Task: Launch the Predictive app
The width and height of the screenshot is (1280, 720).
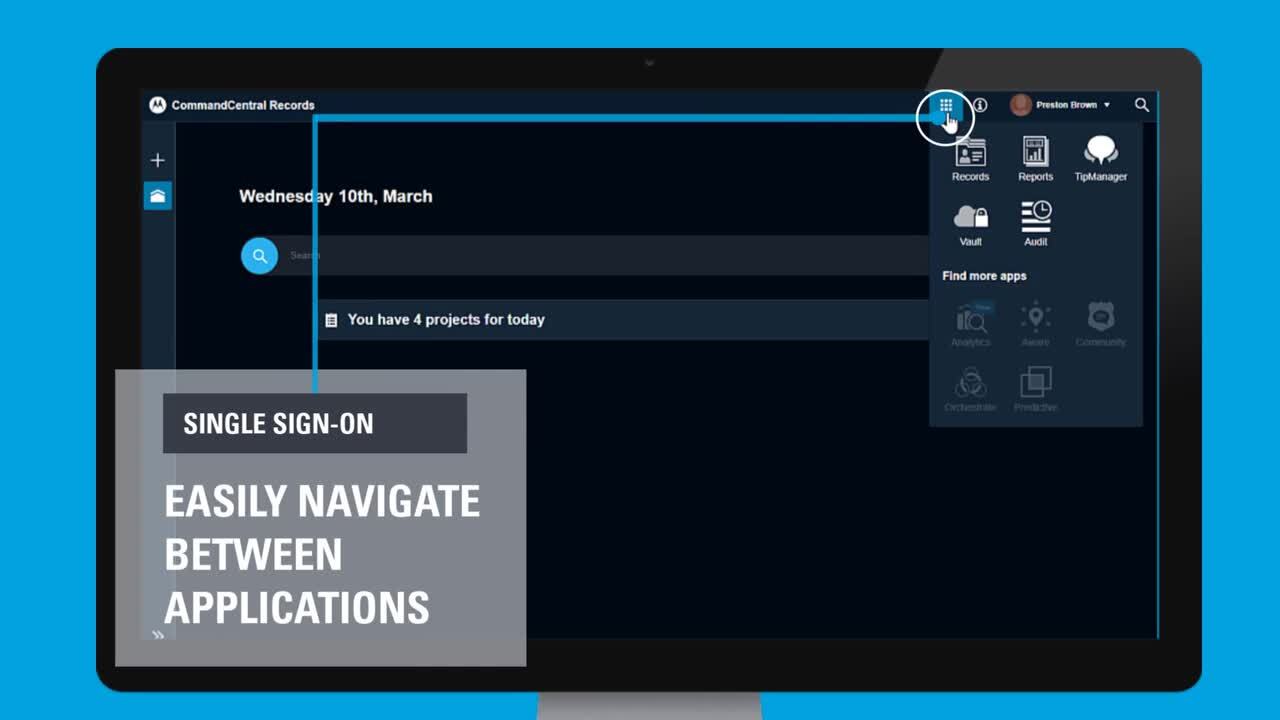Action: pyautogui.click(x=1035, y=389)
